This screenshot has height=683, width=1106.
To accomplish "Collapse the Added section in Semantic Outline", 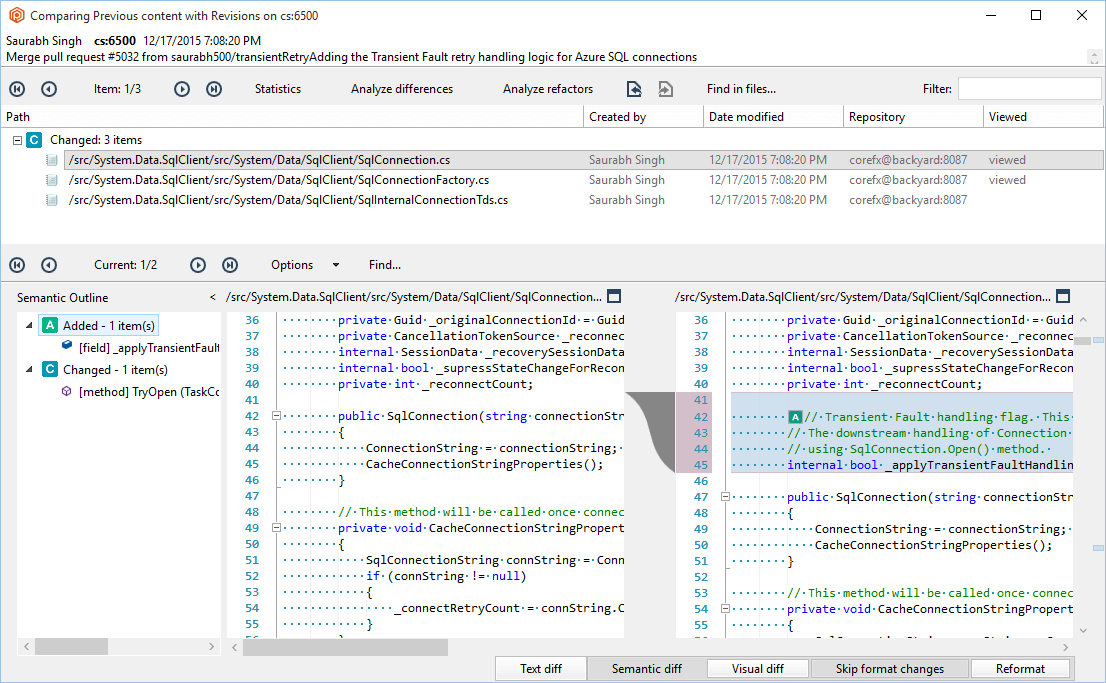I will click(x=28, y=325).
